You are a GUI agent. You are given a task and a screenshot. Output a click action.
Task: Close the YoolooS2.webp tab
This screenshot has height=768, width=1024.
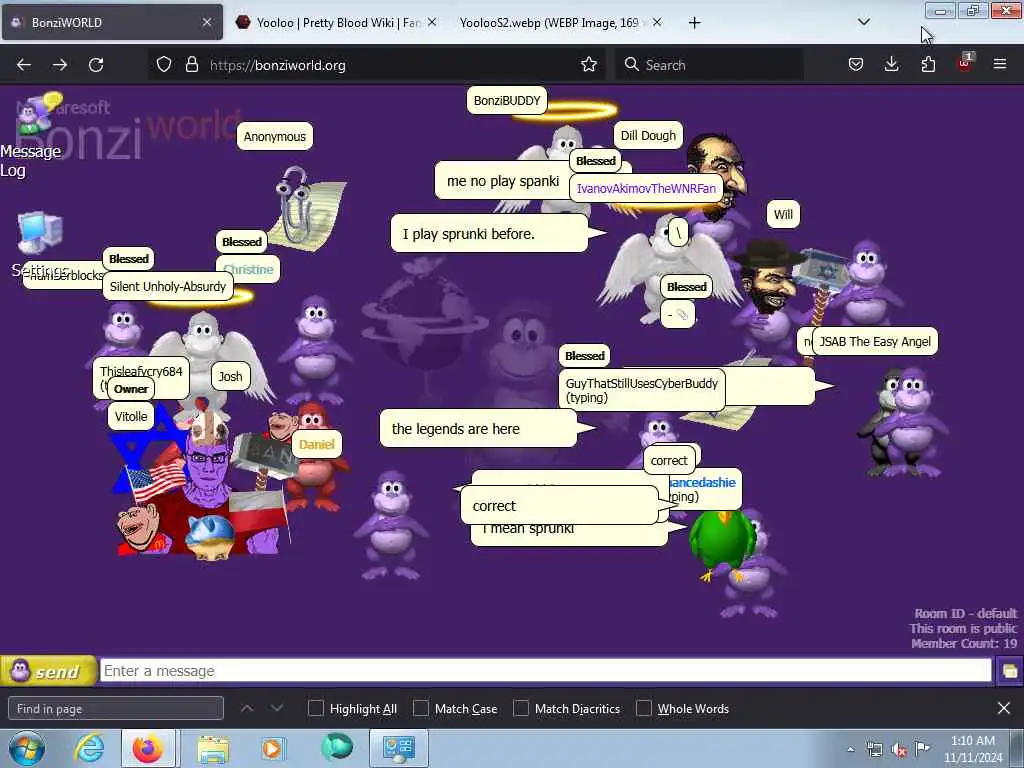click(x=657, y=22)
